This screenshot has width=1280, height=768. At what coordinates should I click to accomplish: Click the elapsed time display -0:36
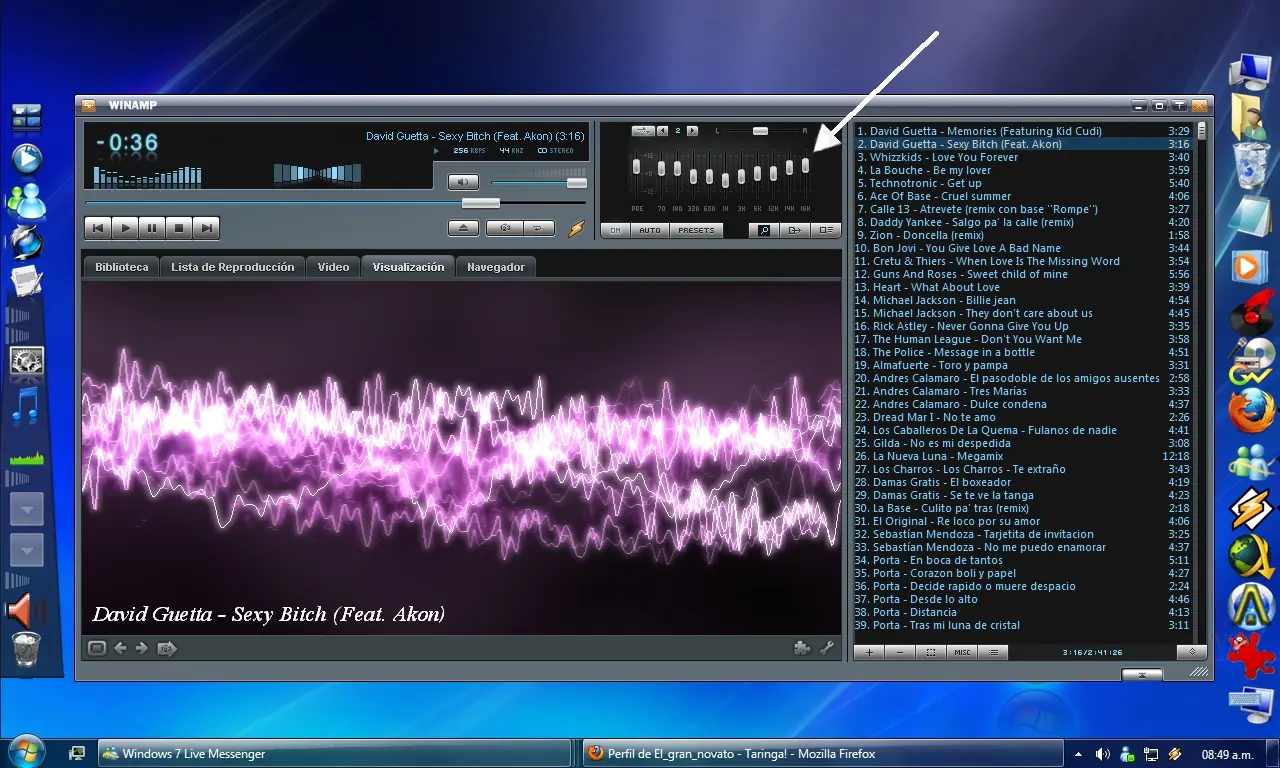[x=127, y=143]
